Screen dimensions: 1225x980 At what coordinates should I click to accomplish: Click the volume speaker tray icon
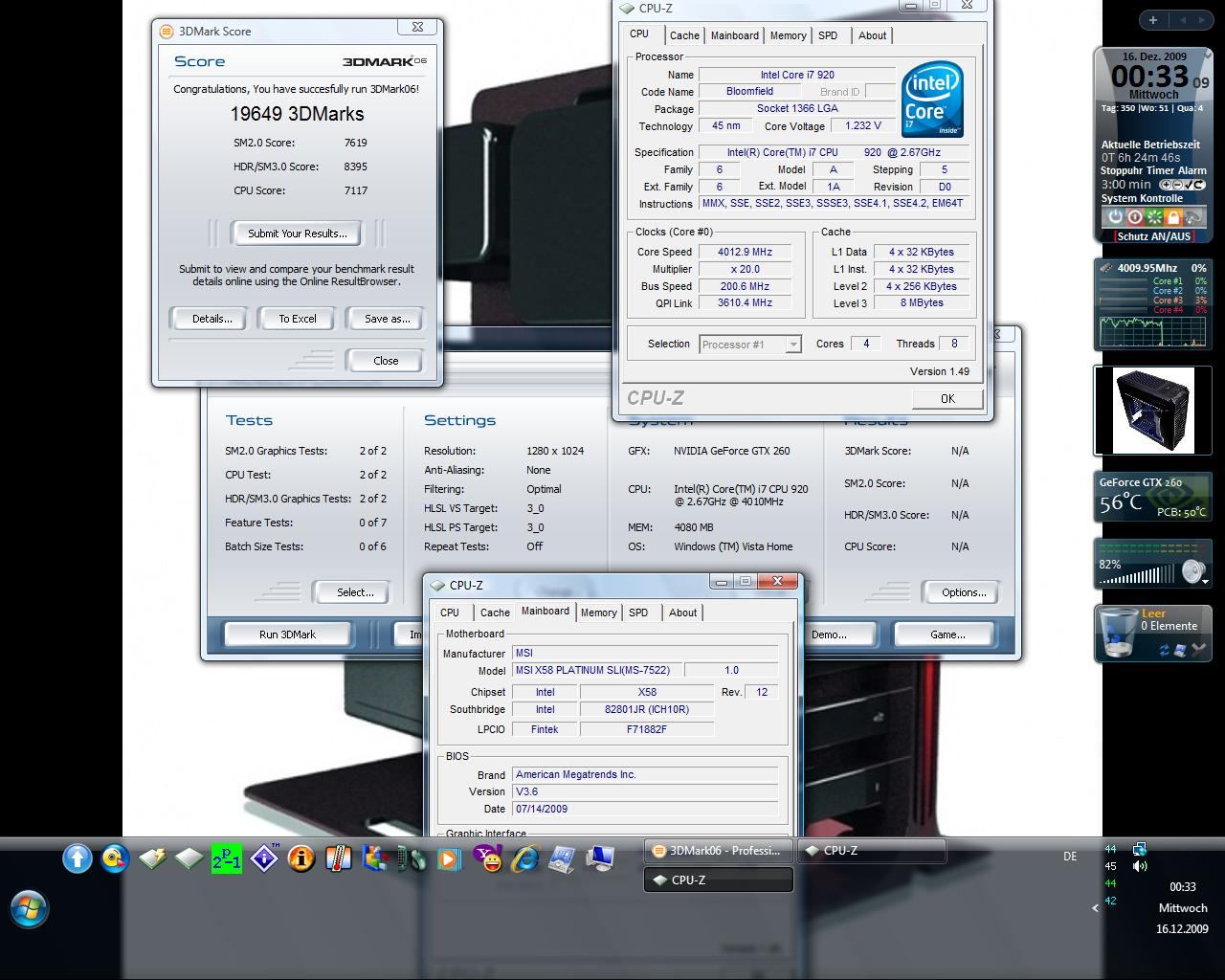[x=1139, y=866]
